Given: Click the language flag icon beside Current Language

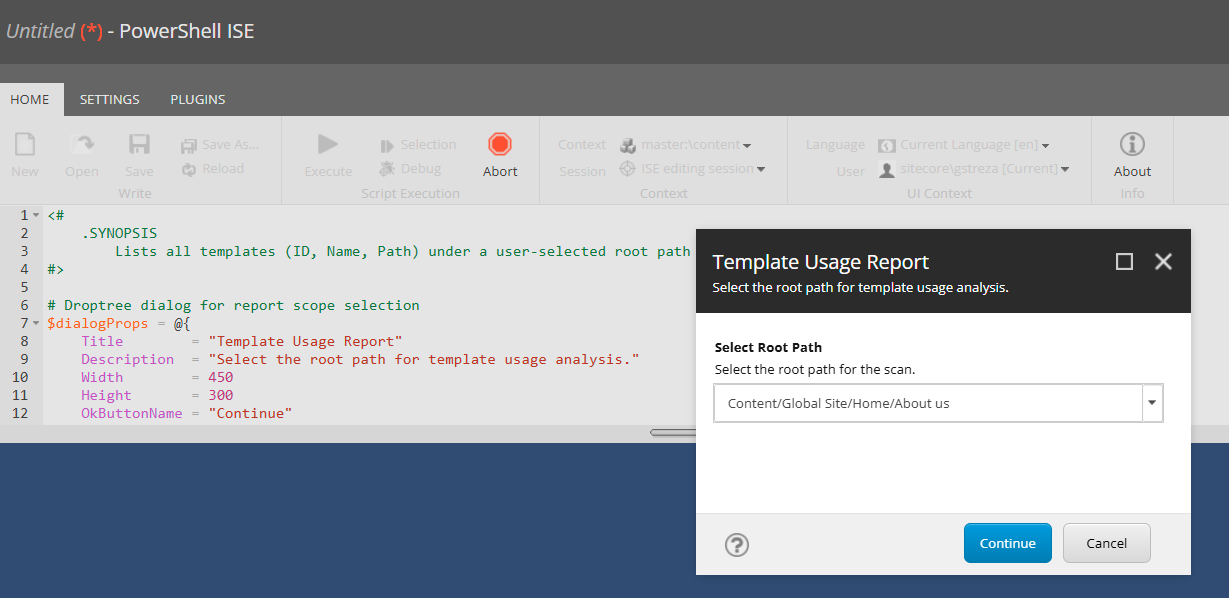Looking at the screenshot, I should point(886,145).
